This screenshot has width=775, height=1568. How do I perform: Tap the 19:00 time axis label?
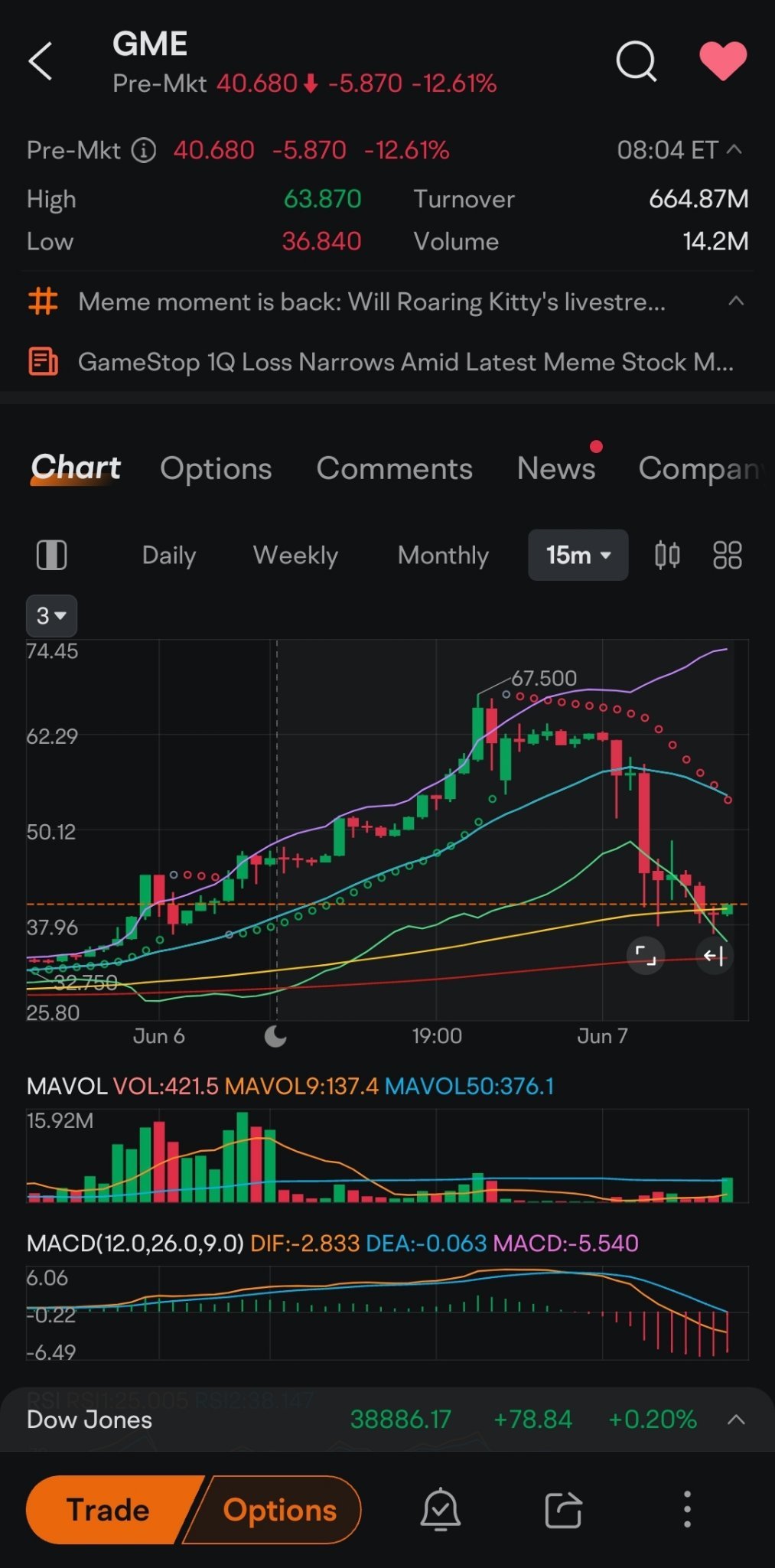(437, 1036)
